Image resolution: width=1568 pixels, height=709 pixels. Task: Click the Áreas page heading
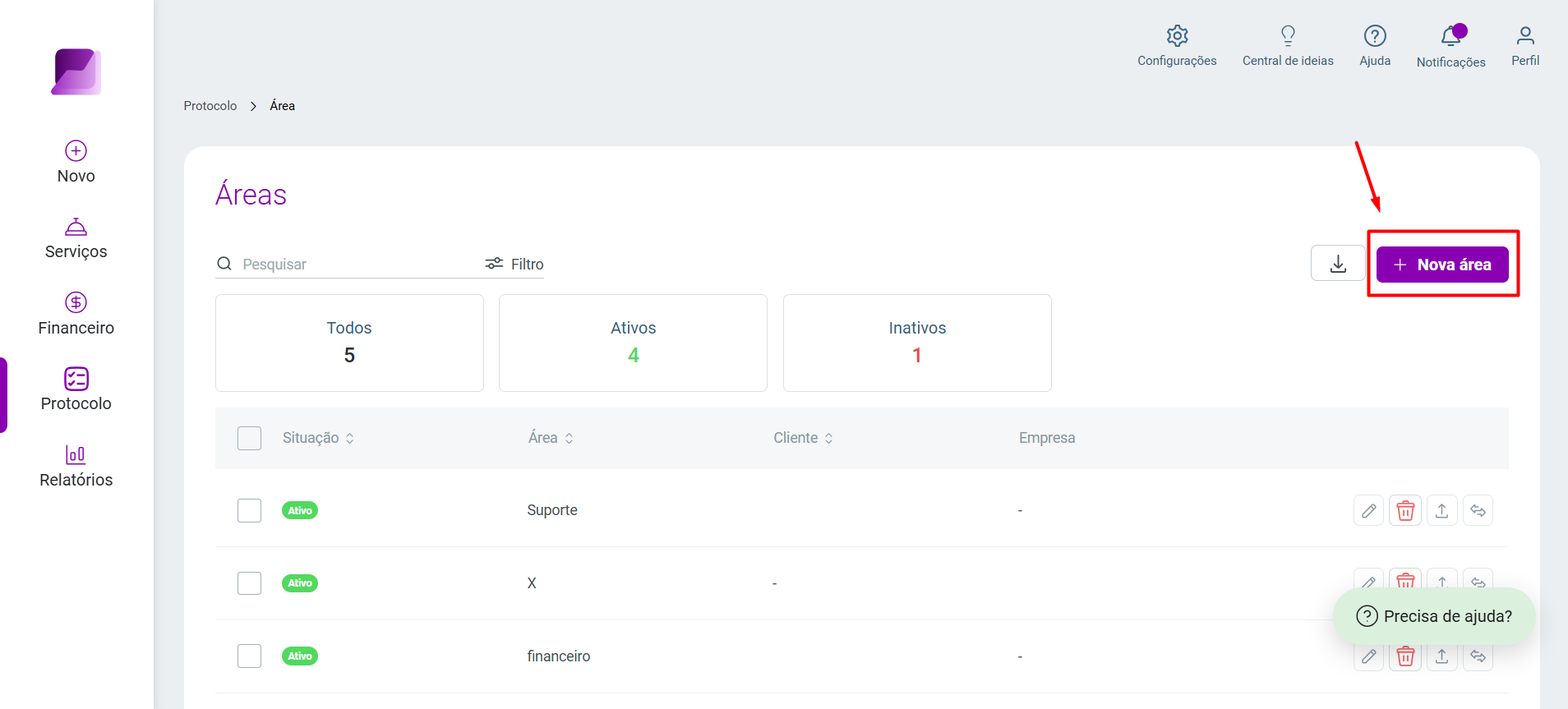[x=251, y=194]
